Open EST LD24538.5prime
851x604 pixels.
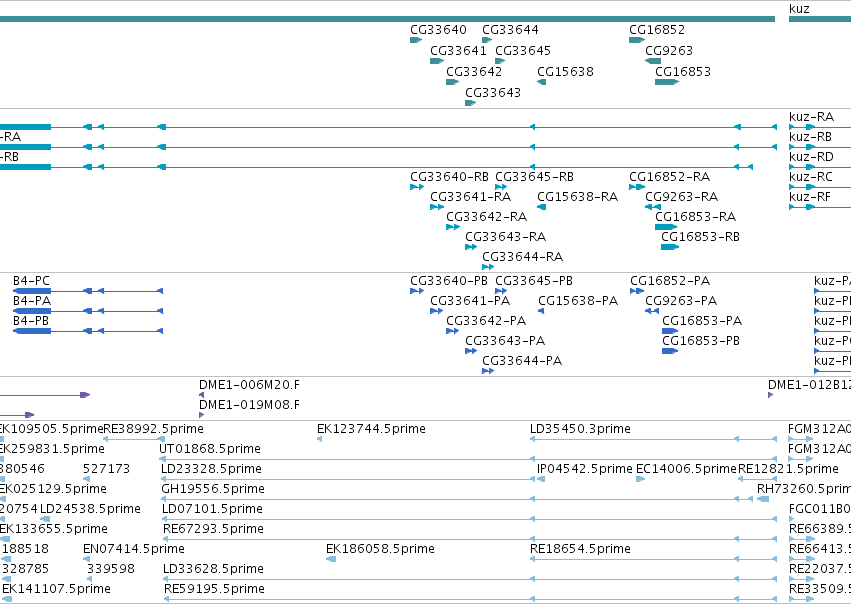[x=90, y=509]
